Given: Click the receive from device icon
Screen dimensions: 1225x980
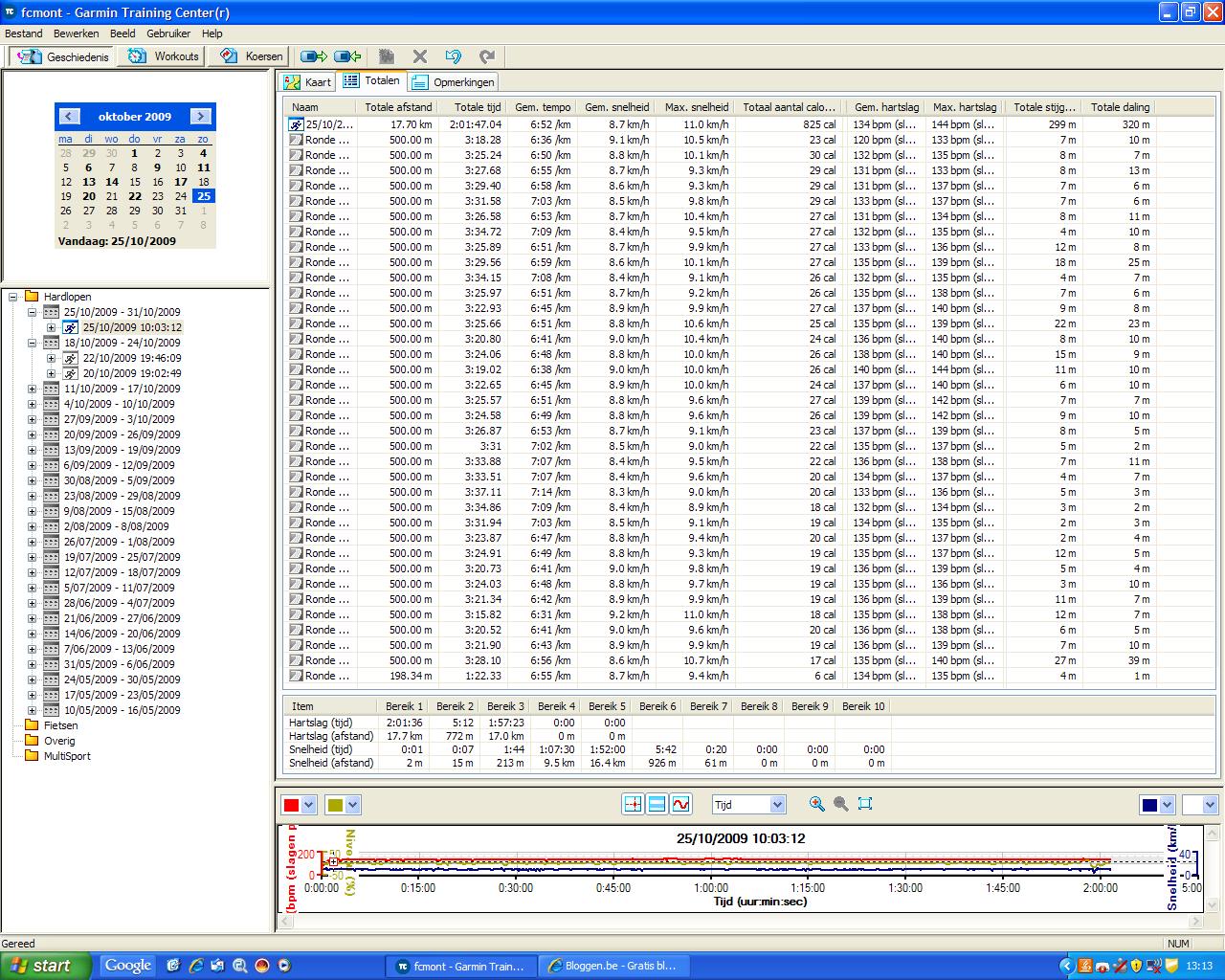Looking at the screenshot, I should point(347,56).
